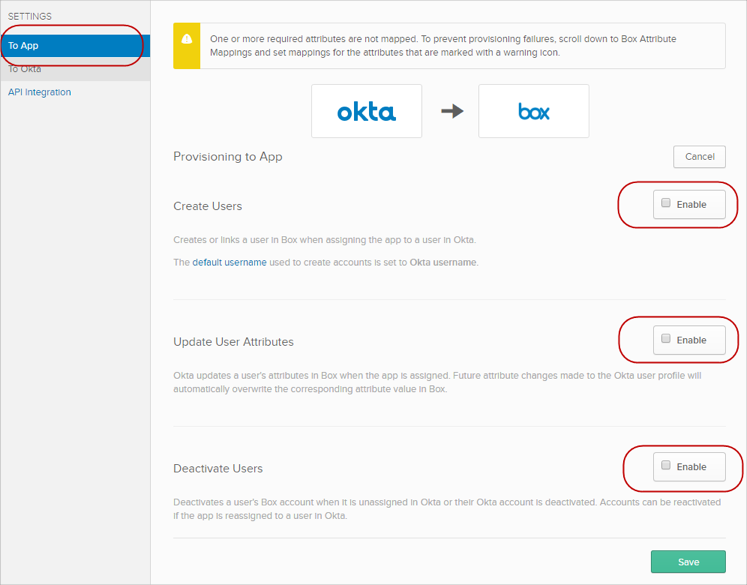Open the default username link
This screenshot has width=747, height=585.
pos(229,262)
